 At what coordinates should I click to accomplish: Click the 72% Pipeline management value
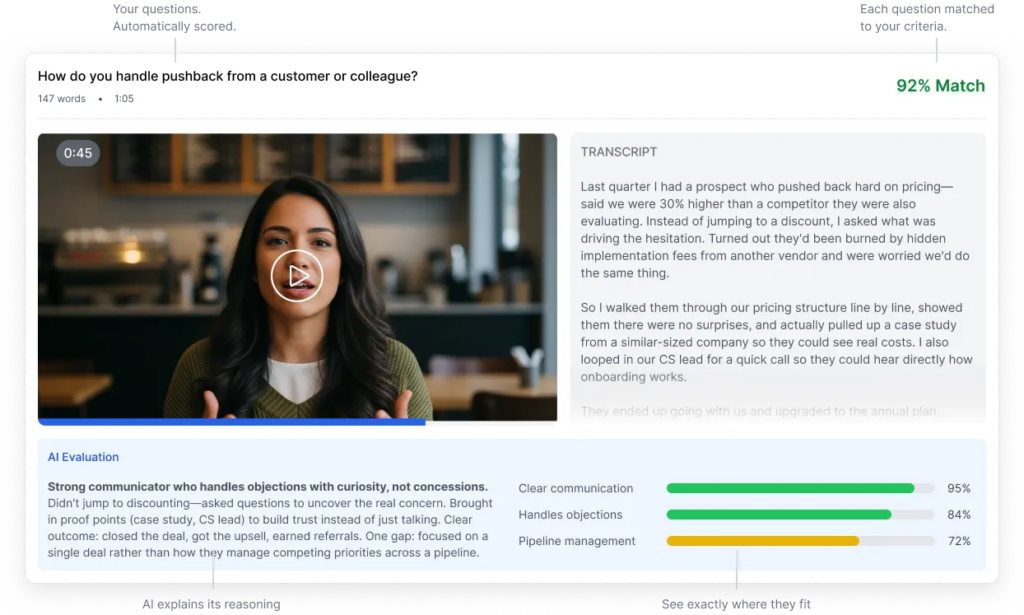point(958,541)
